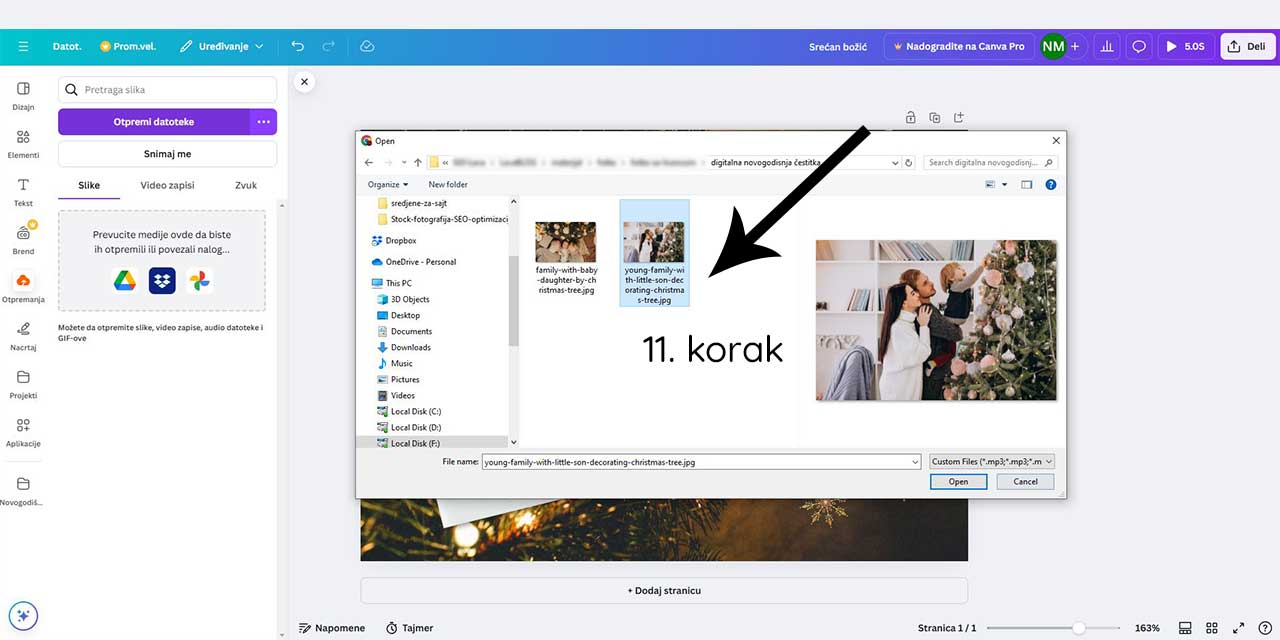Enter fullscreen presentation mode via diagonal arrows icon
The image size is (1280, 640).
[x=1238, y=628]
